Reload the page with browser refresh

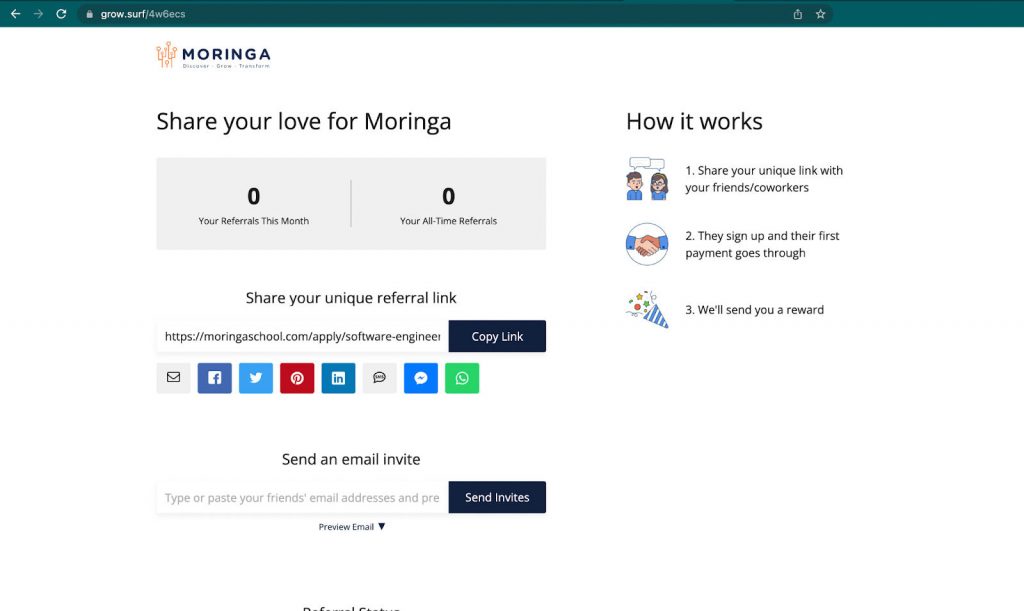coord(61,14)
